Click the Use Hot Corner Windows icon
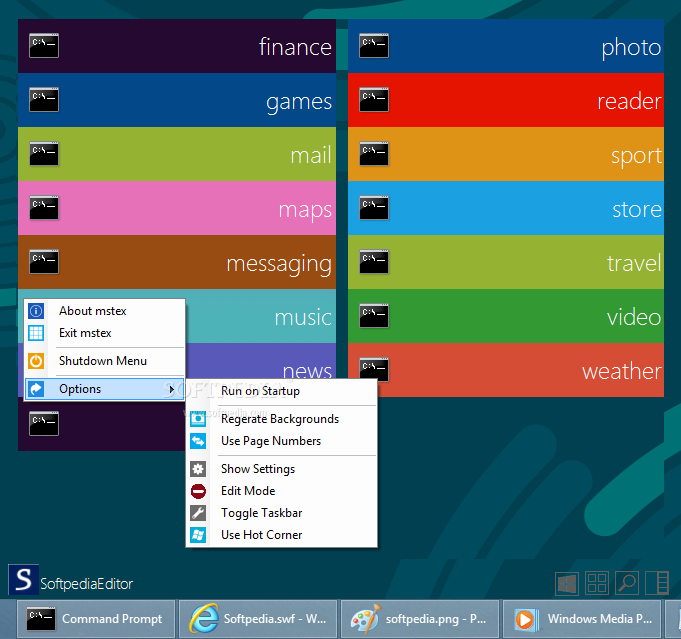This screenshot has height=639, width=681. pos(198,535)
